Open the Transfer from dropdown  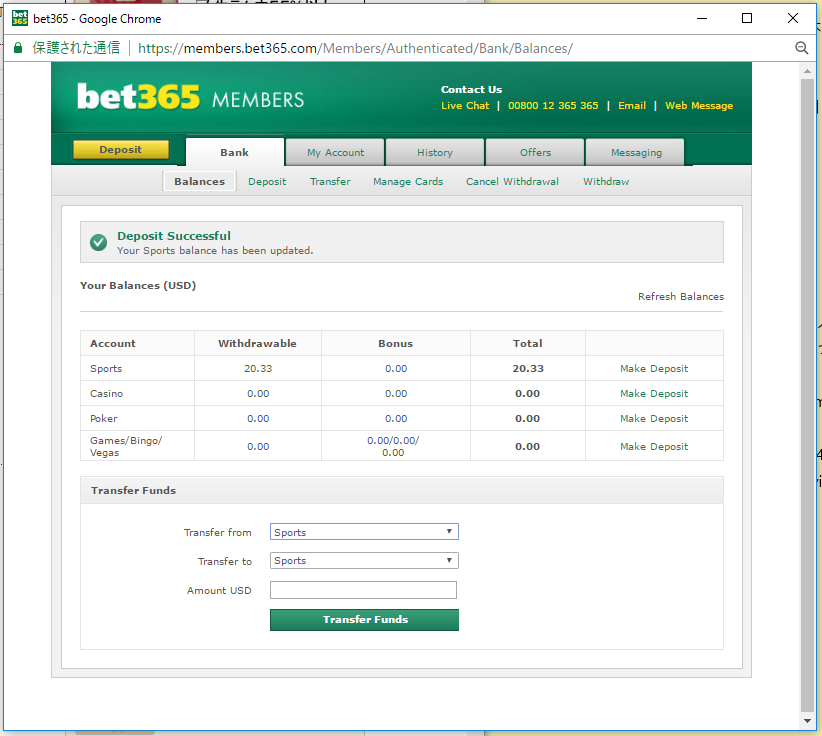[364, 532]
